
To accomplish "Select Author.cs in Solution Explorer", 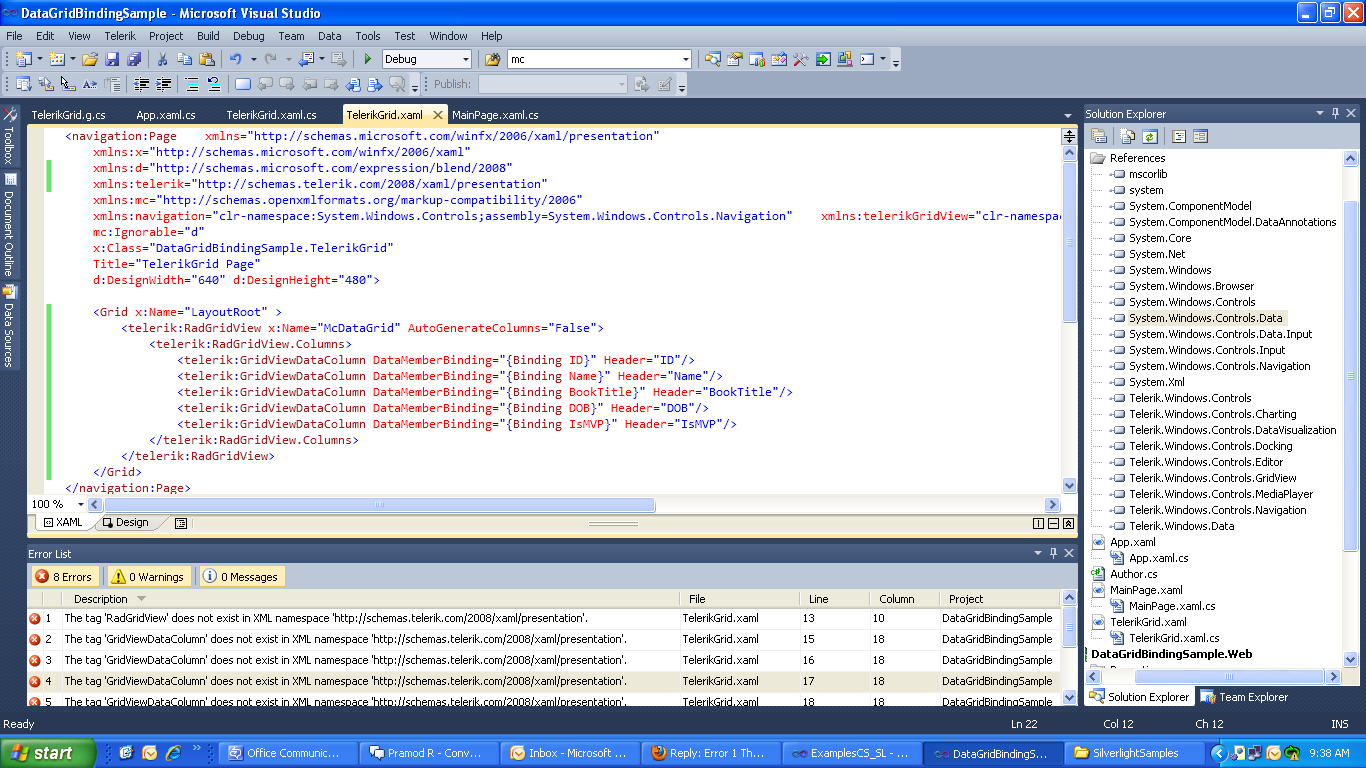I will pos(1133,574).
